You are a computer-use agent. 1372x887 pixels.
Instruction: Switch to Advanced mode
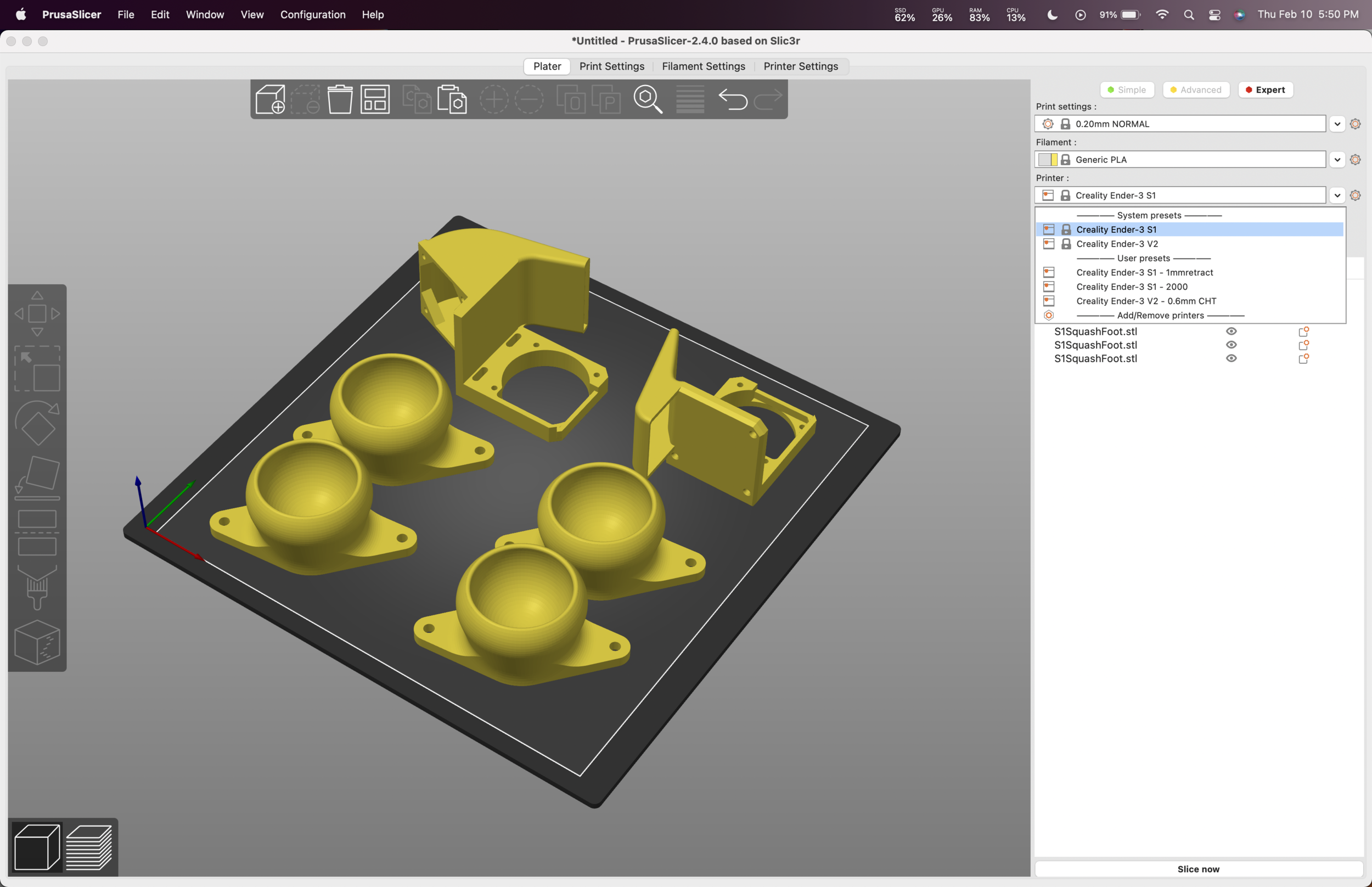click(1196, 90)
